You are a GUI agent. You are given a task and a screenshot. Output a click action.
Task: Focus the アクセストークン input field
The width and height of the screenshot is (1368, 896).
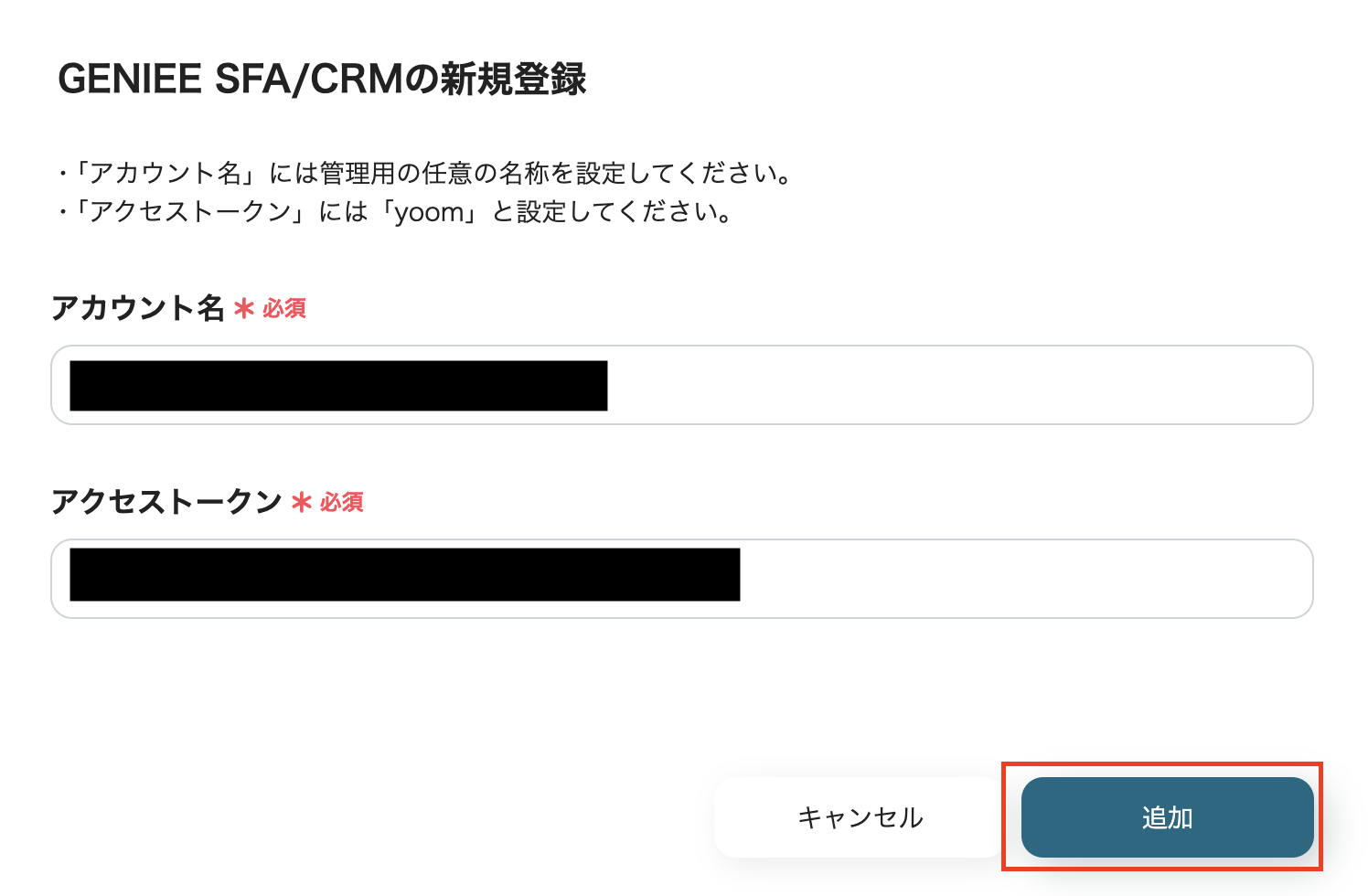pyautogui.click(x=681, y=579)
